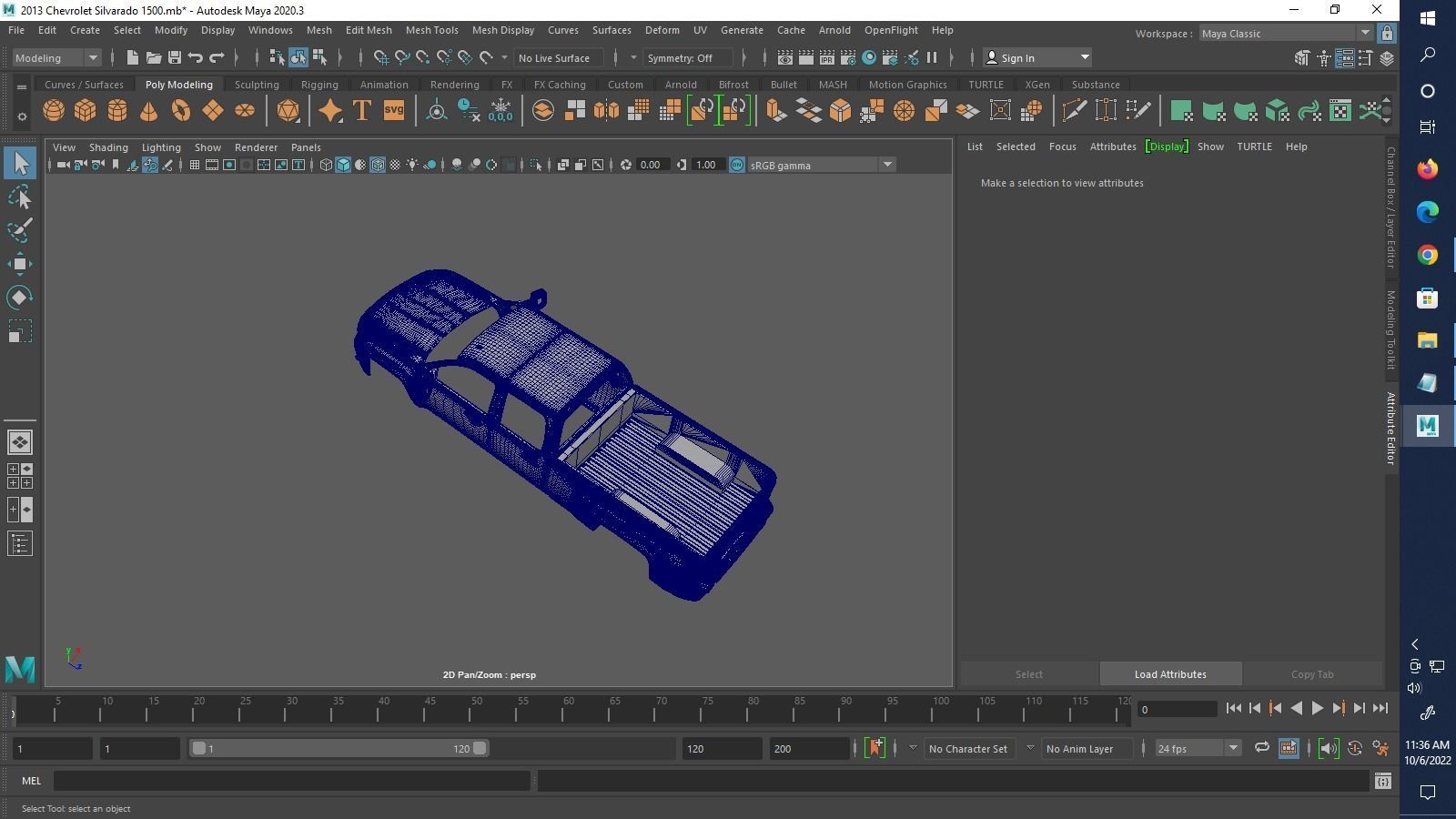Image resolution: width=1456 pixels, height=819 pixels.
Task: Click the Undo arrow icon
Action: point(196,57)
